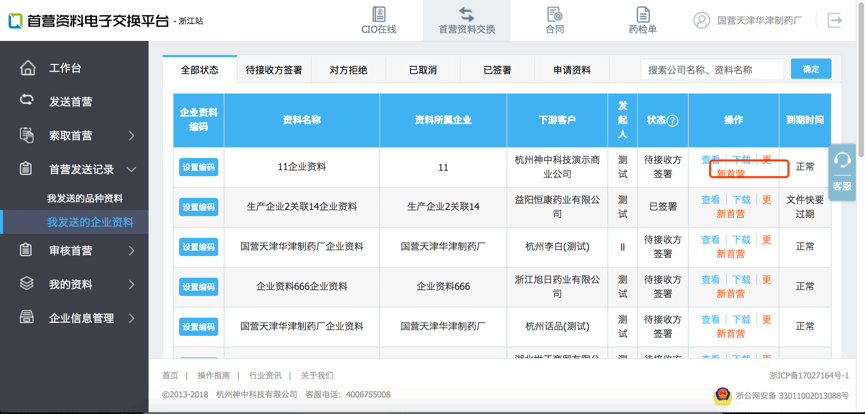
Task: Click 杭州神中科技演示商业公司 cell
Action: 557,167
